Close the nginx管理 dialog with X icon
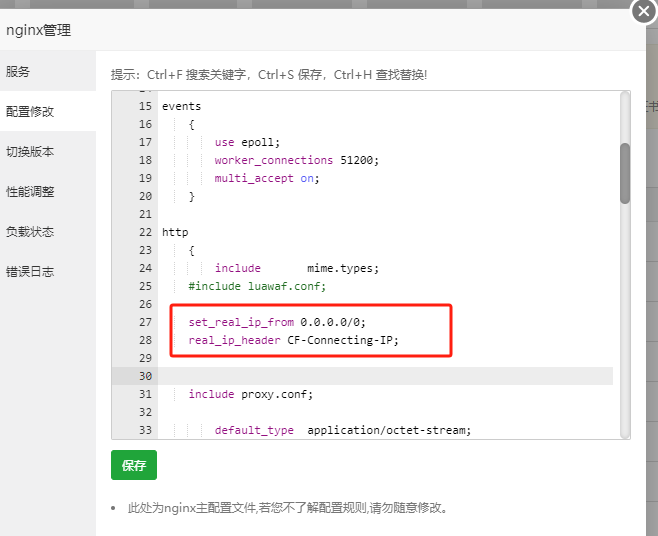 644,11
